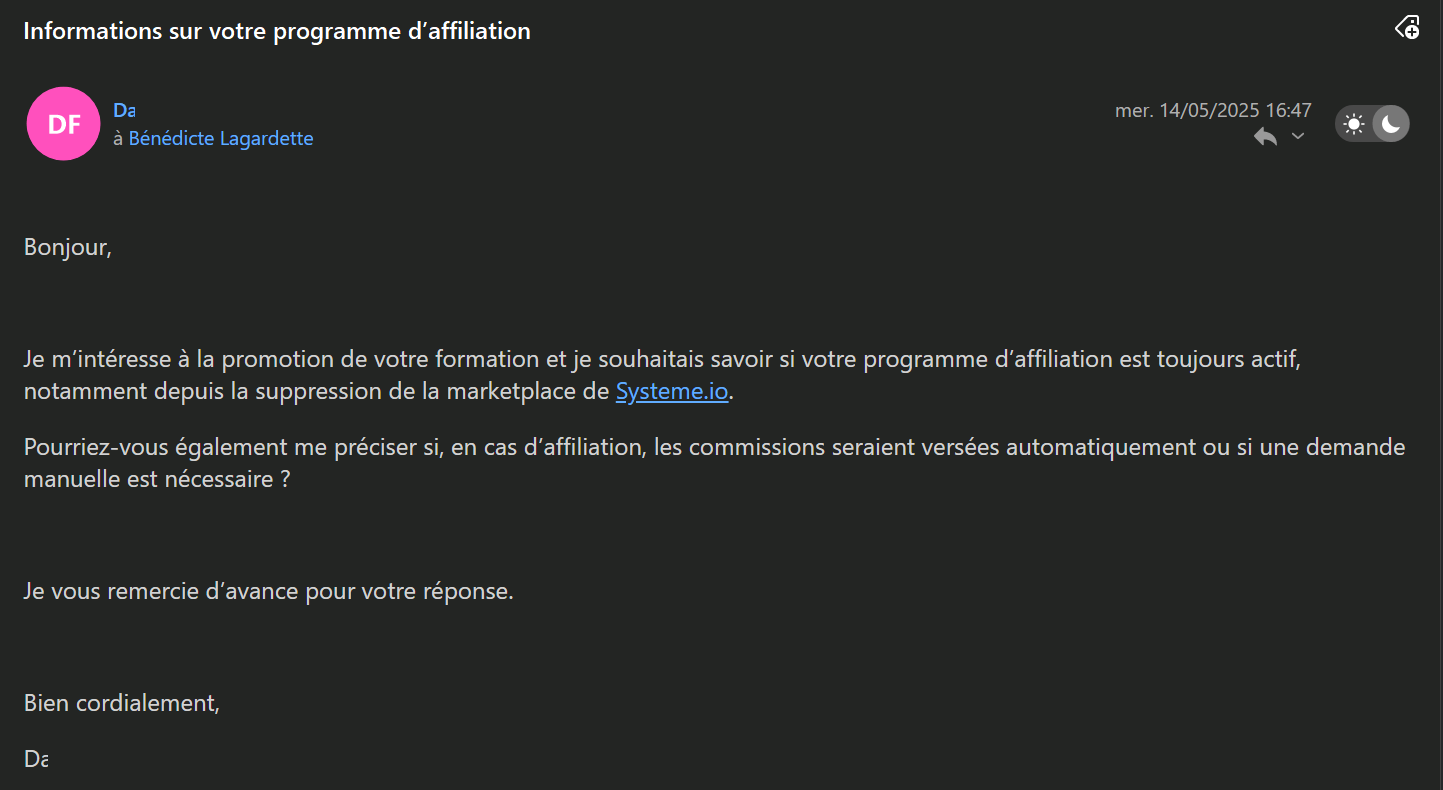
Task: Click the "Bien cordialement," closing
Action: tap(122, 703)
